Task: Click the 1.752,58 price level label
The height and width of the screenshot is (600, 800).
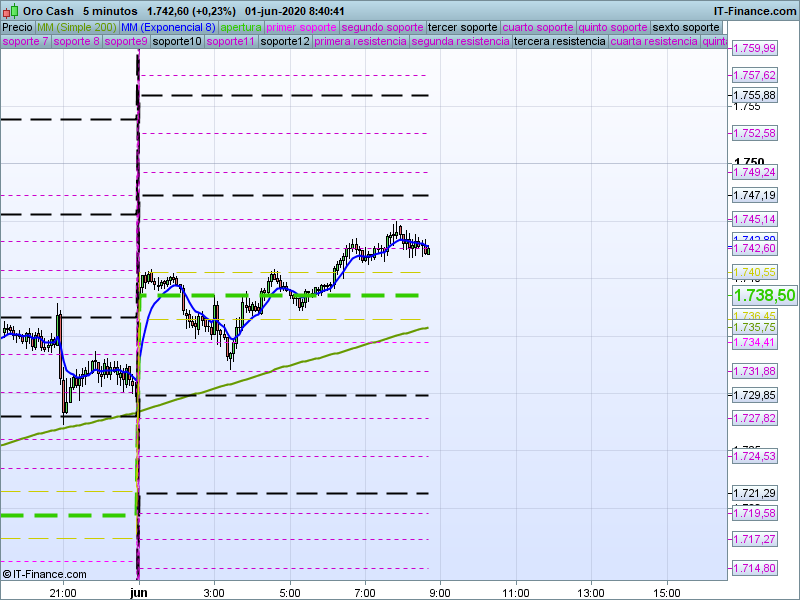Action: point(755,134)
